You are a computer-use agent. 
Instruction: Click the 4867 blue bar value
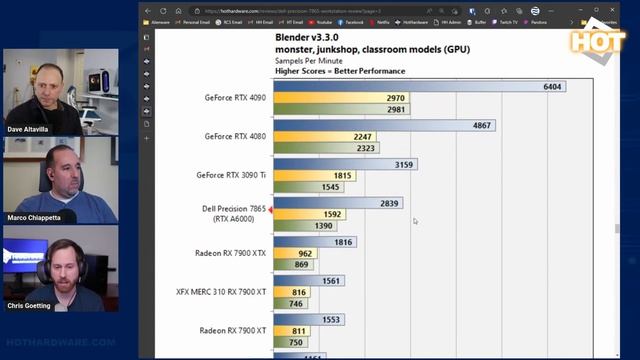coord(482,125)
